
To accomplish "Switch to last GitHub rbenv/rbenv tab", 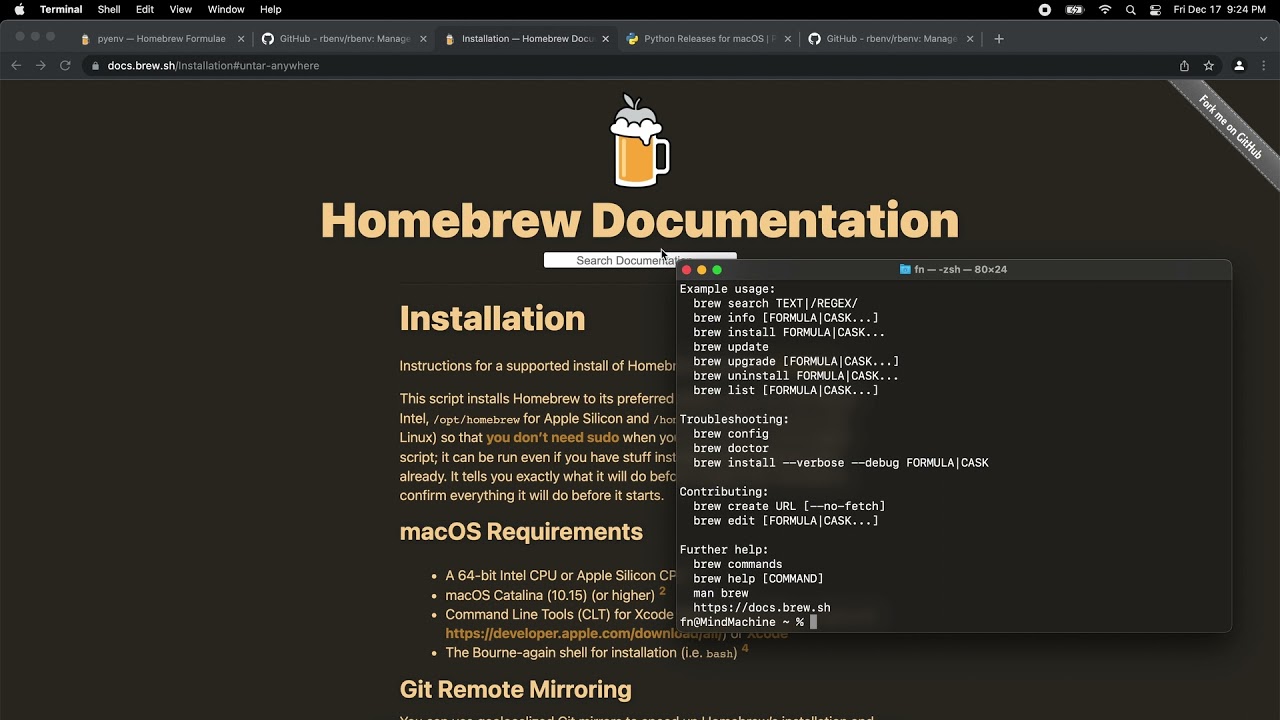I will [891, 39].
